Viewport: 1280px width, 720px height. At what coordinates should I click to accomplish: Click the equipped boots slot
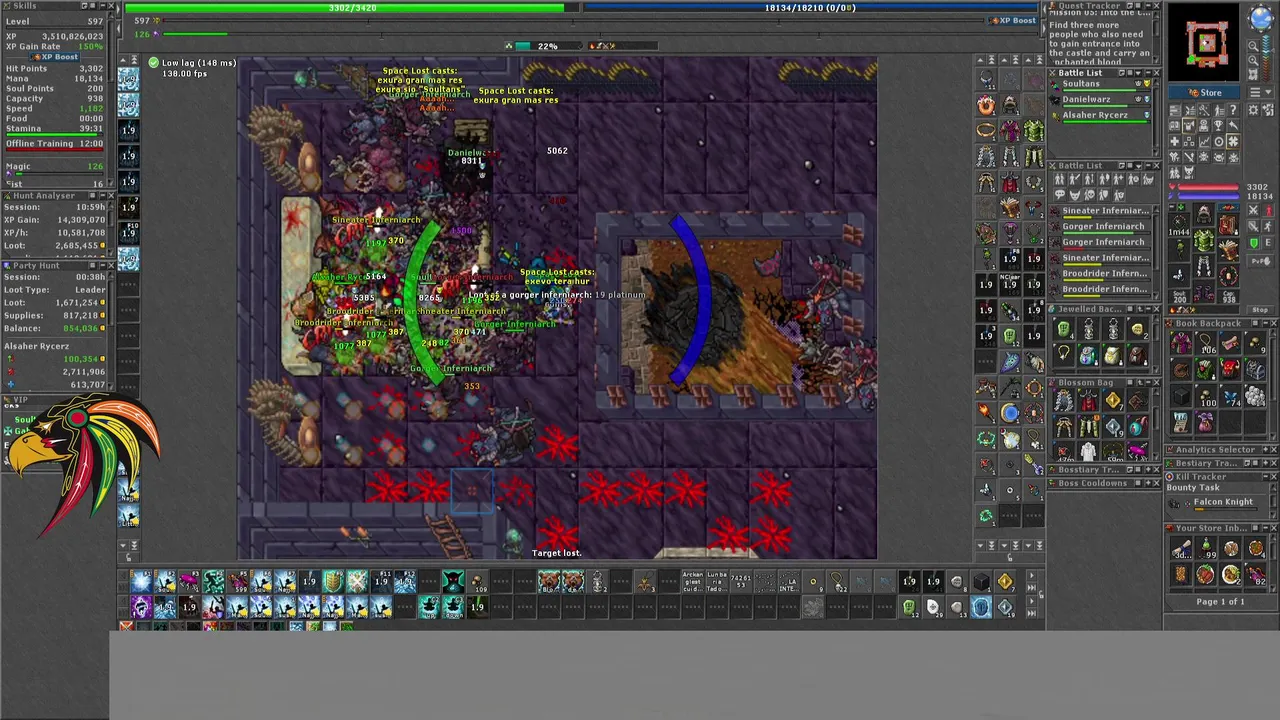1204,293
